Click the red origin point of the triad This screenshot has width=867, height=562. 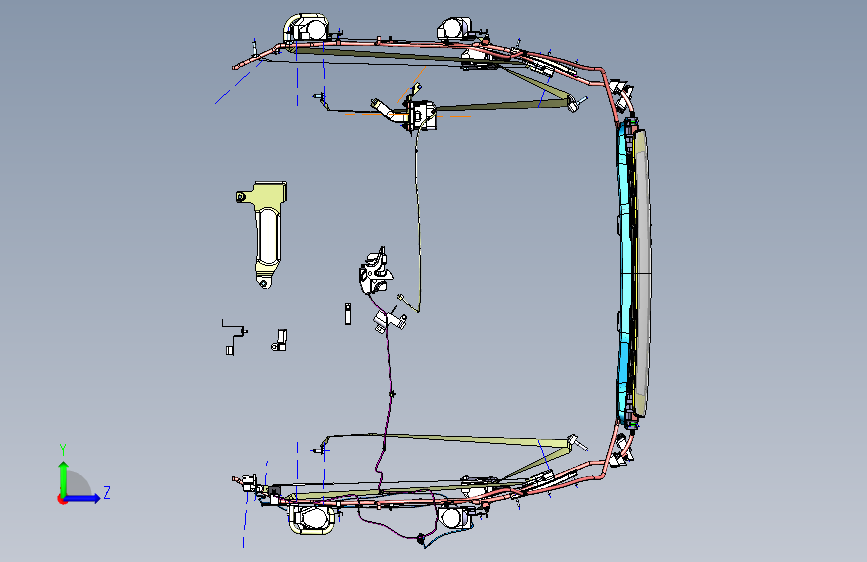tap(62, 499)
